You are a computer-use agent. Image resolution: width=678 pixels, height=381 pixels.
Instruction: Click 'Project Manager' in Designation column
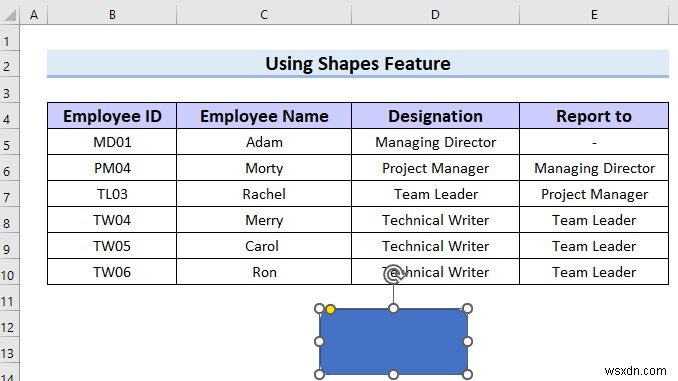pos(435,168)
